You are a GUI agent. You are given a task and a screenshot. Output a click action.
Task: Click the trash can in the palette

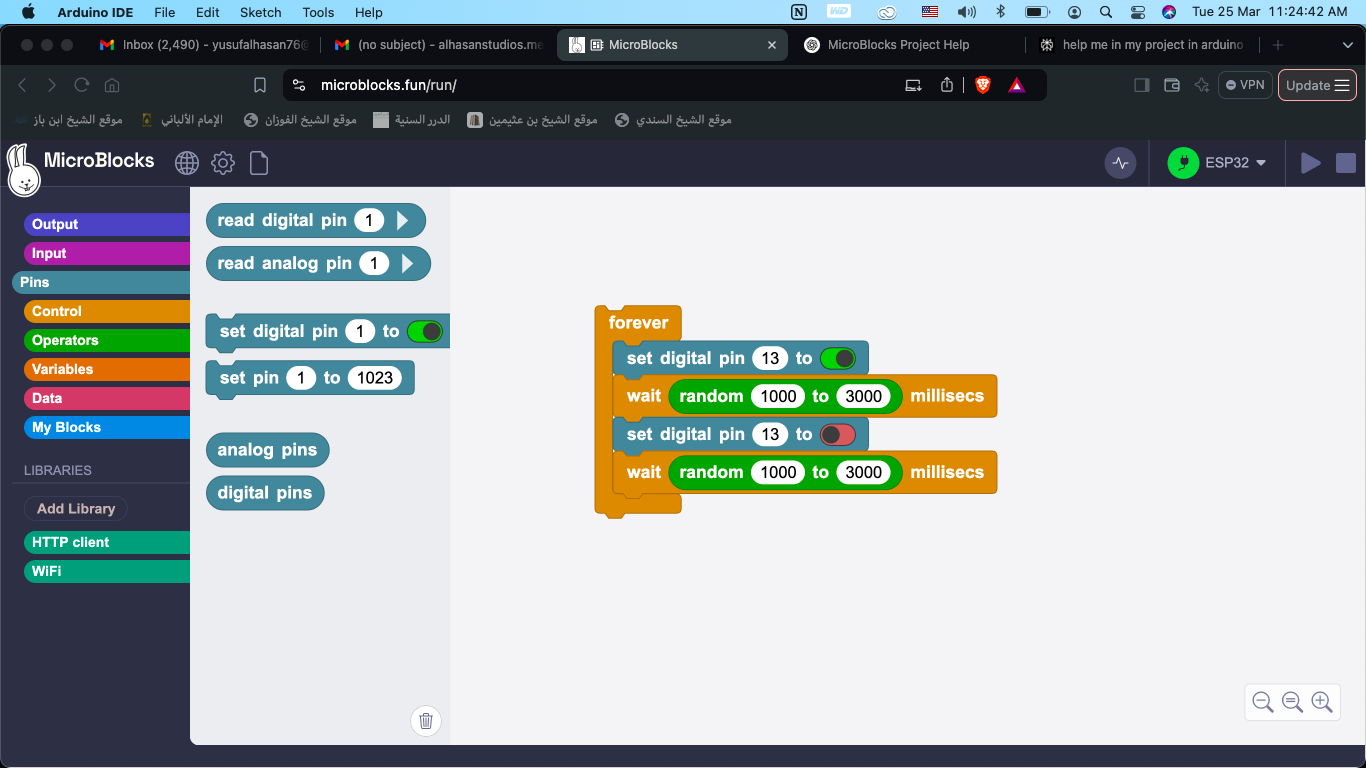tap(426, 720)
